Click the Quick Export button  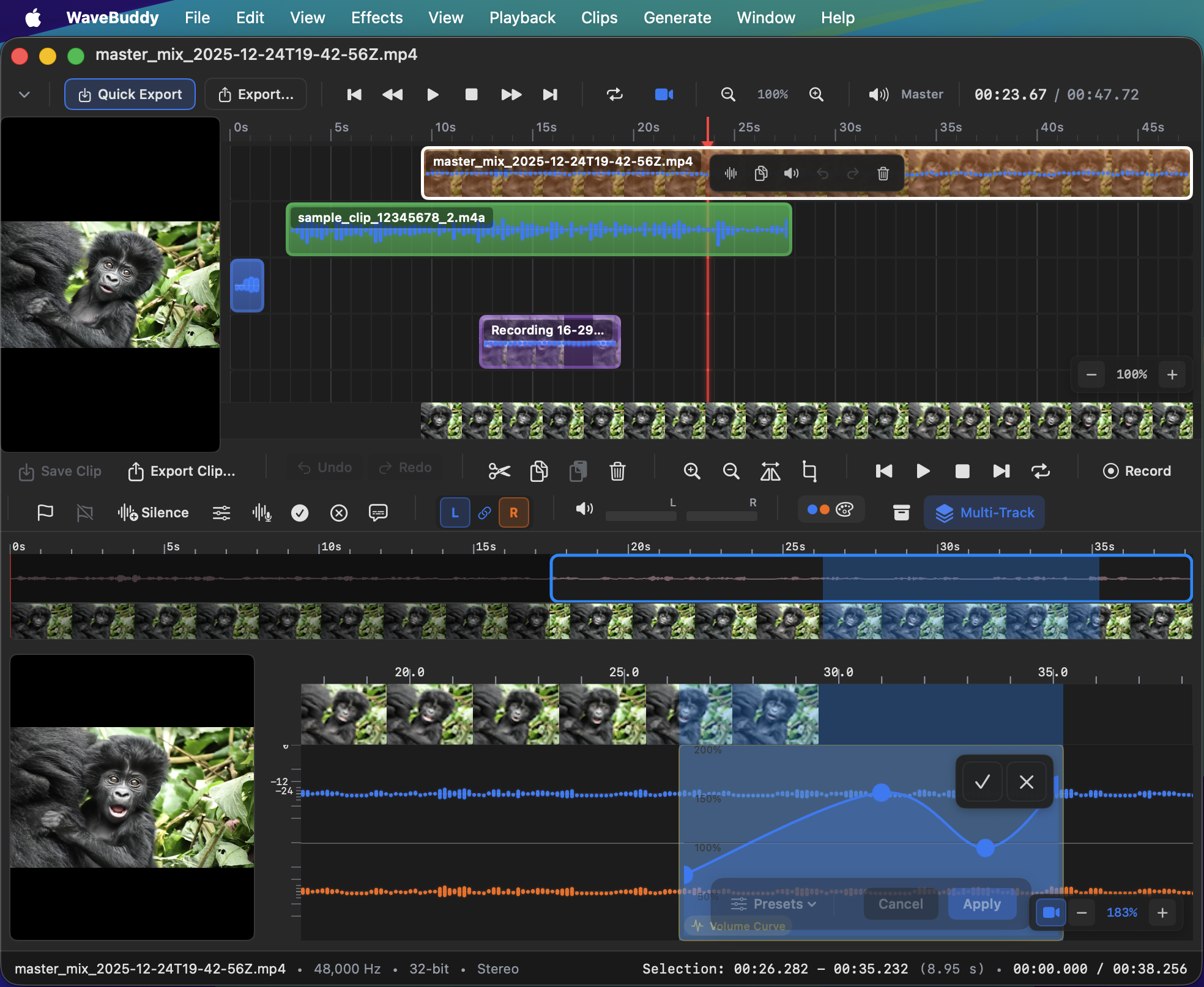pos(129,94)
